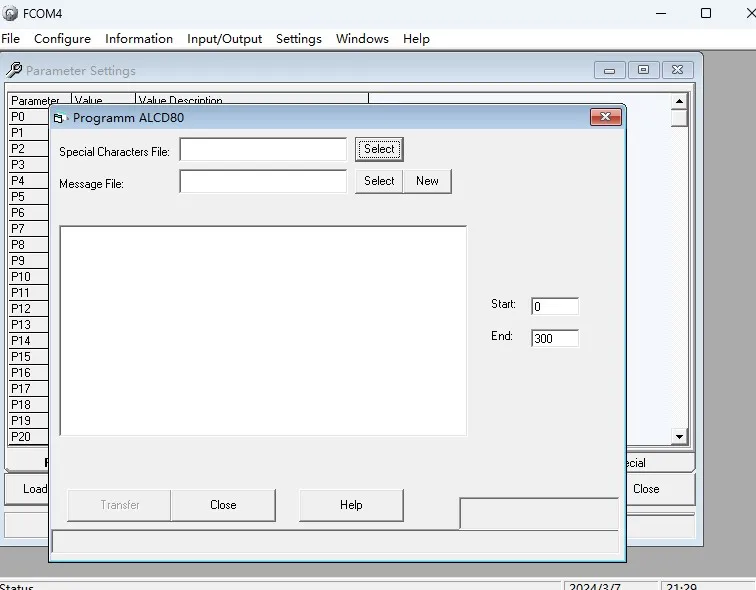Click the Close button beside Transfer

pos(223,505)
